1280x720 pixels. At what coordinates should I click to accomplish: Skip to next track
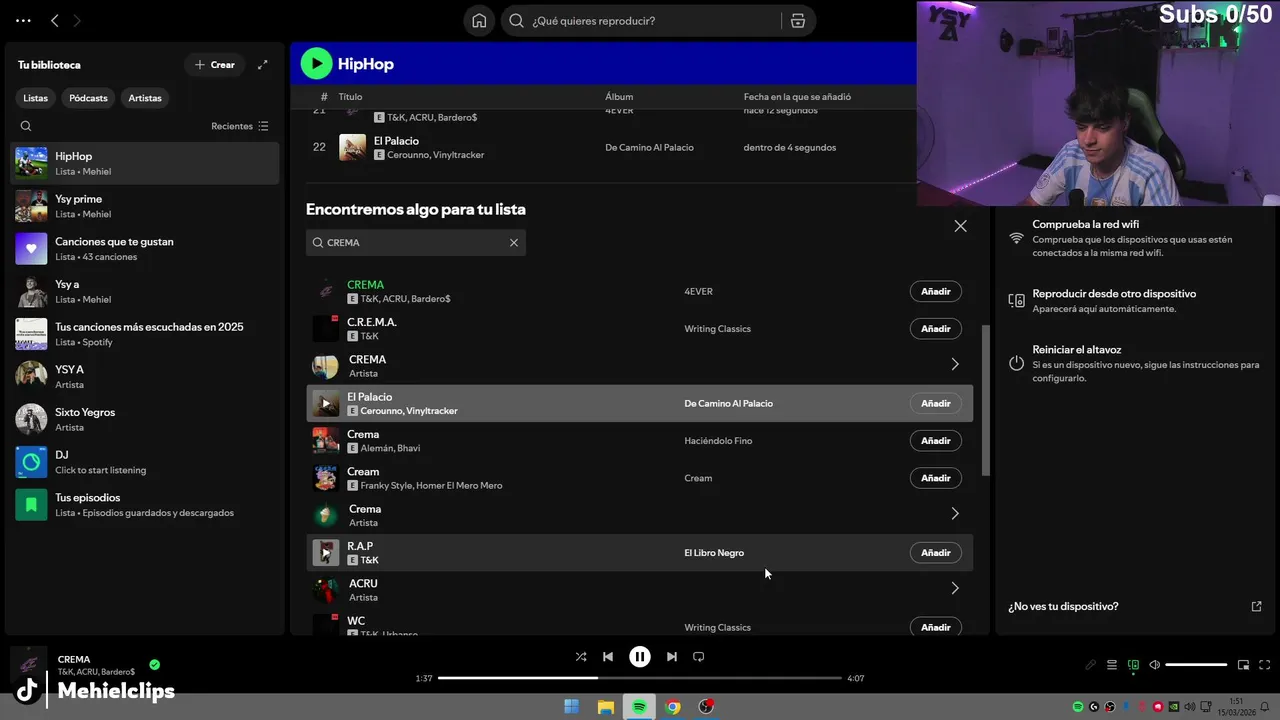click(x=672, y=657)
